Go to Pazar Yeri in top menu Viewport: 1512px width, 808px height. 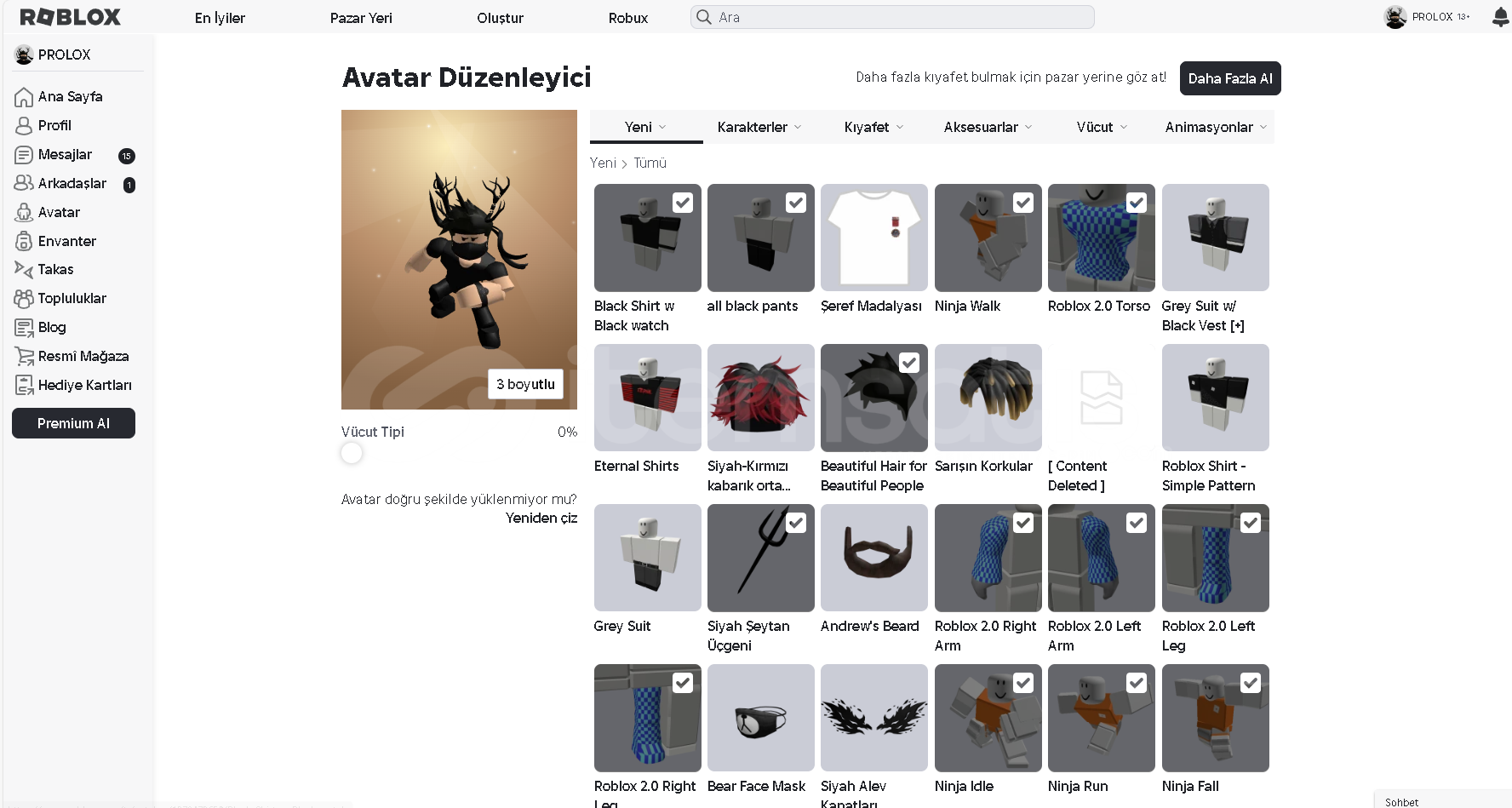(x=361, y=18)
